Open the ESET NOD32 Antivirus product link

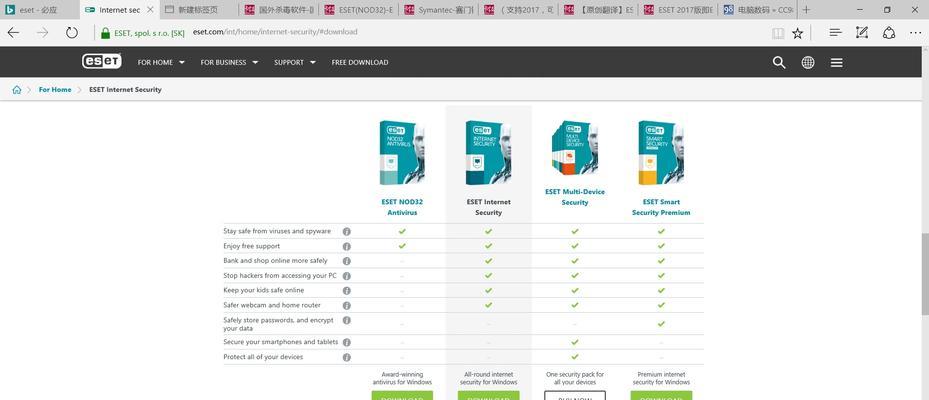(402, 207)
